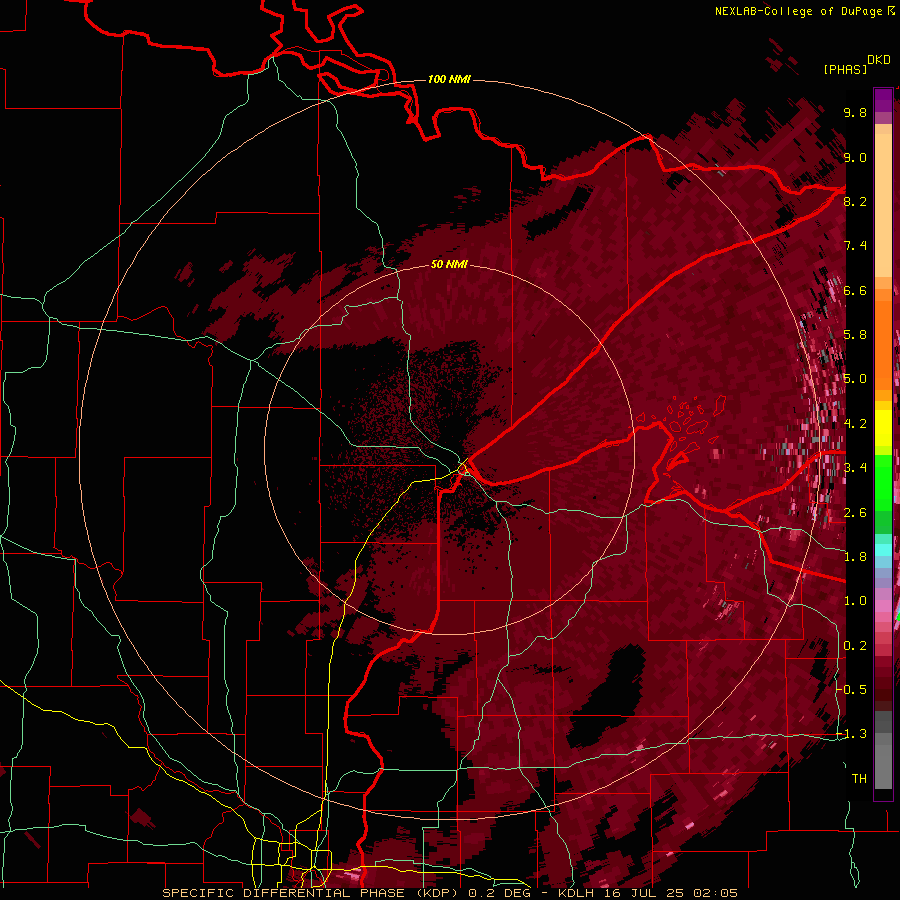This screenshot has width=900, height=900.
Task: Click the yellow segment of the color bar
Action: [x=883, y=428]
